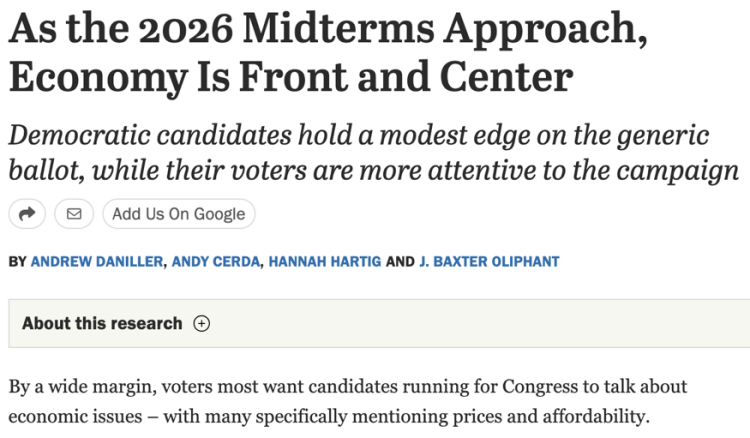Click the word Midterms in the headline
750x438 pixels.
click(x=339, y=29)
